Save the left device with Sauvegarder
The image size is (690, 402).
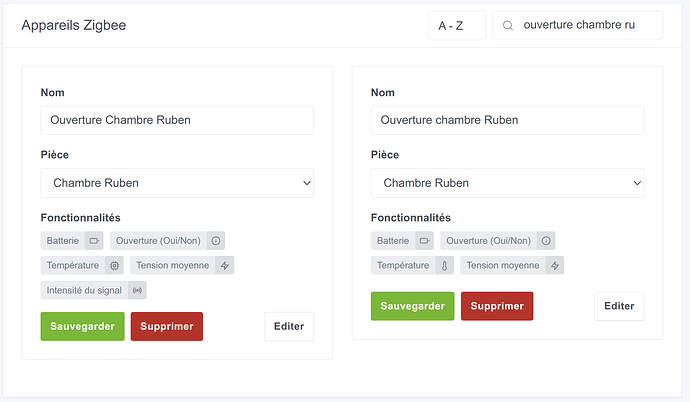point(82,326)
